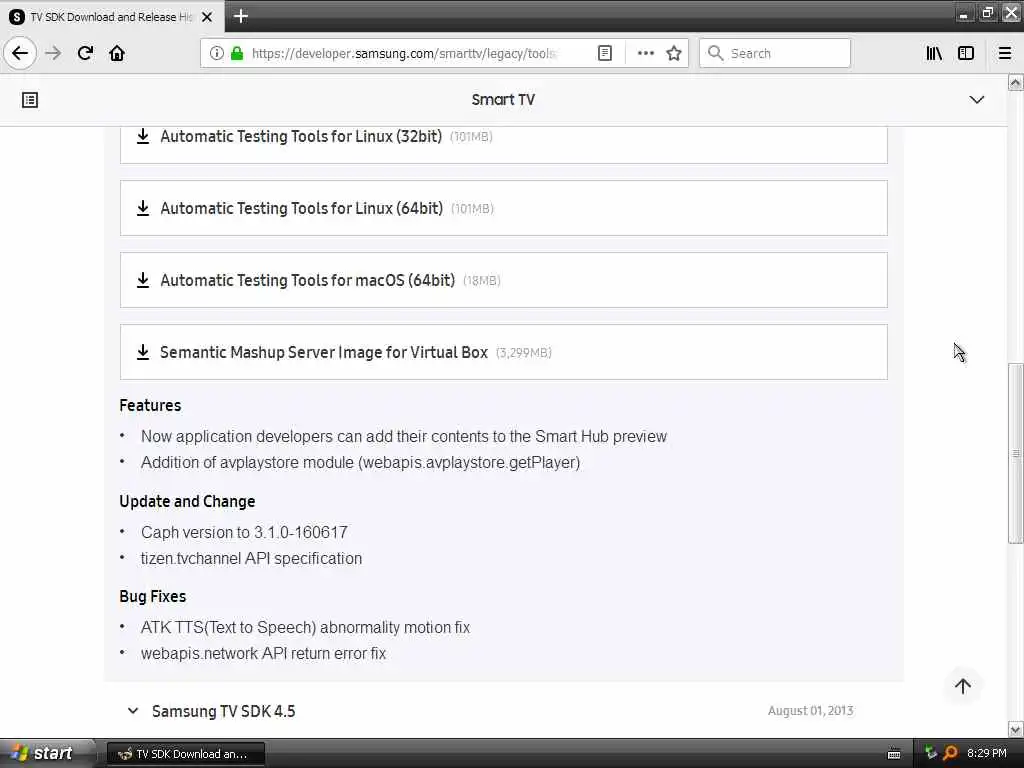Viewport: 1024px width, 768px height.
Task: Click the green network tray icon
Action: pos(931,753)
